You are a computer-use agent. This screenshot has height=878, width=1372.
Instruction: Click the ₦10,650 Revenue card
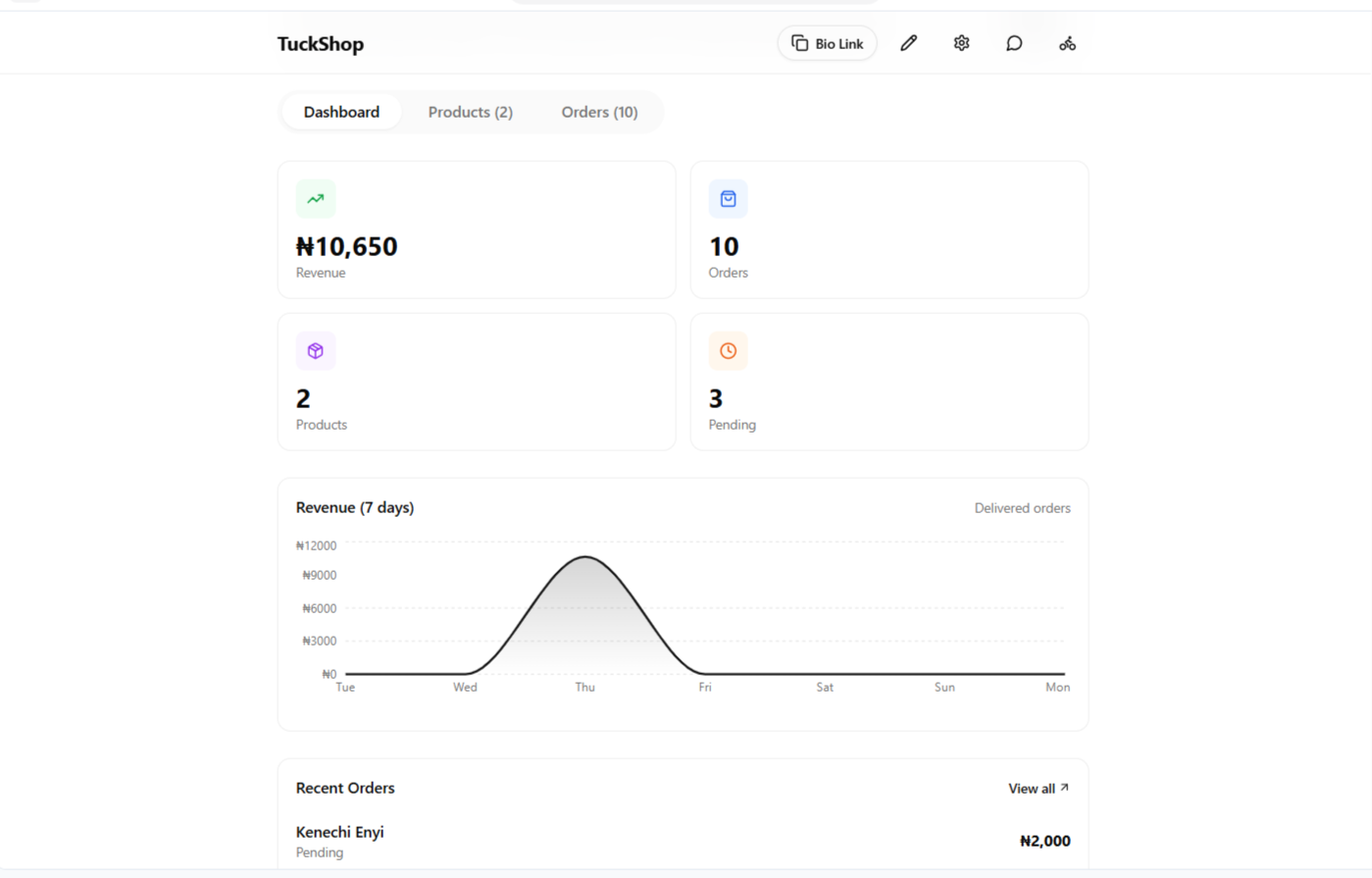477,230
